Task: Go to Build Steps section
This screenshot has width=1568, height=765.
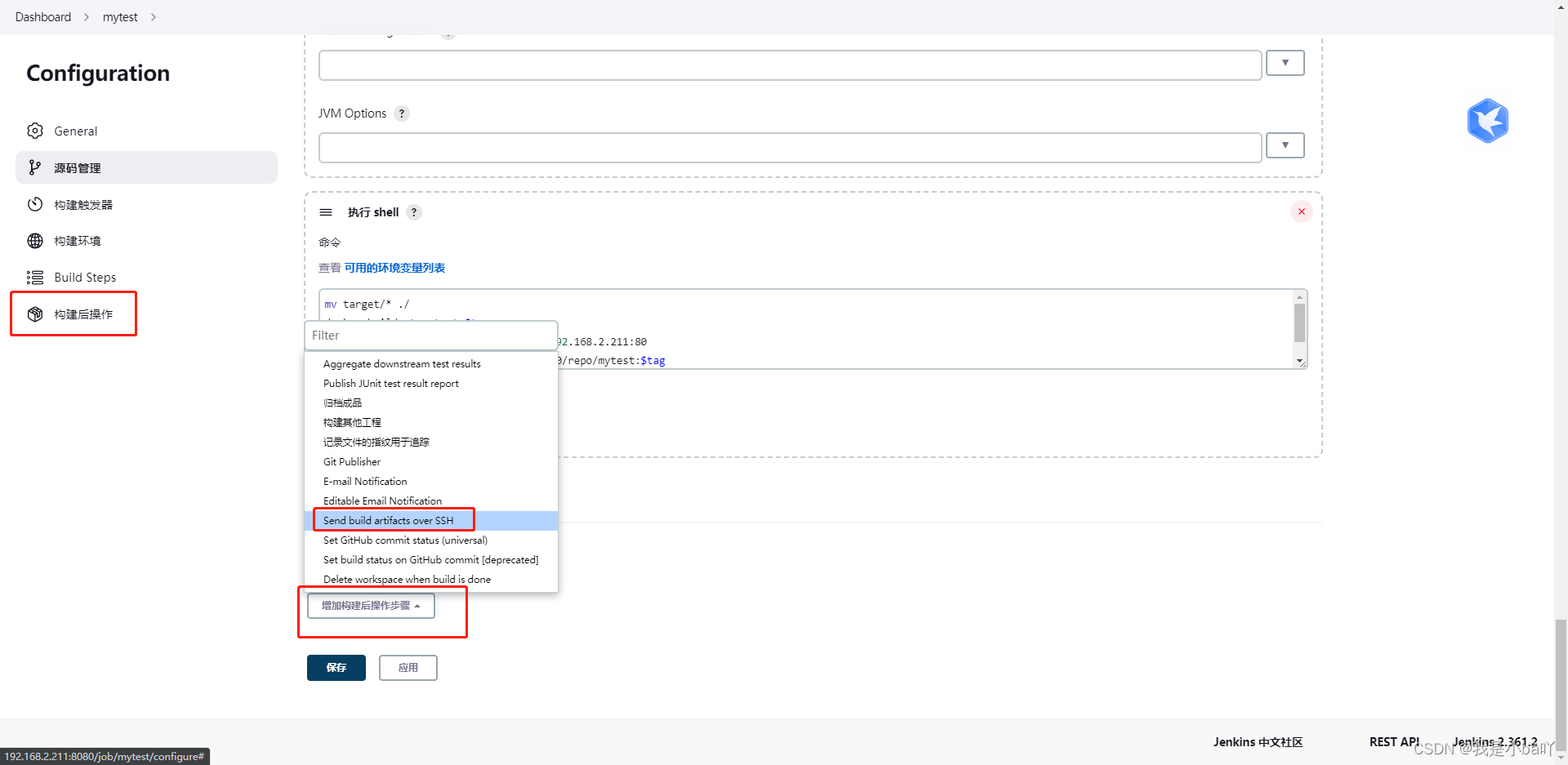Action: tap(146, 278)
